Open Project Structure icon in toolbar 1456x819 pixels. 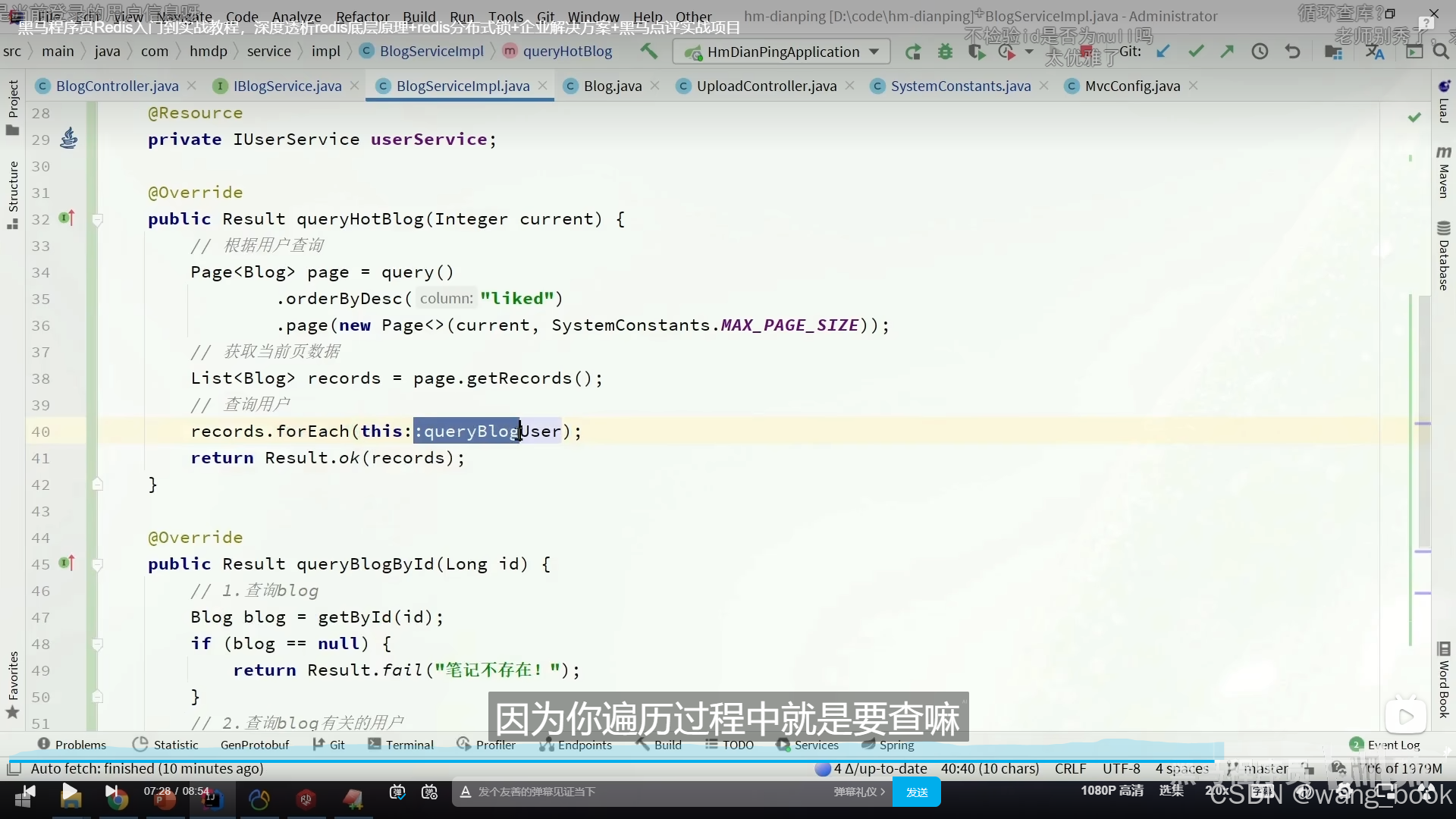pos(1333,51)
